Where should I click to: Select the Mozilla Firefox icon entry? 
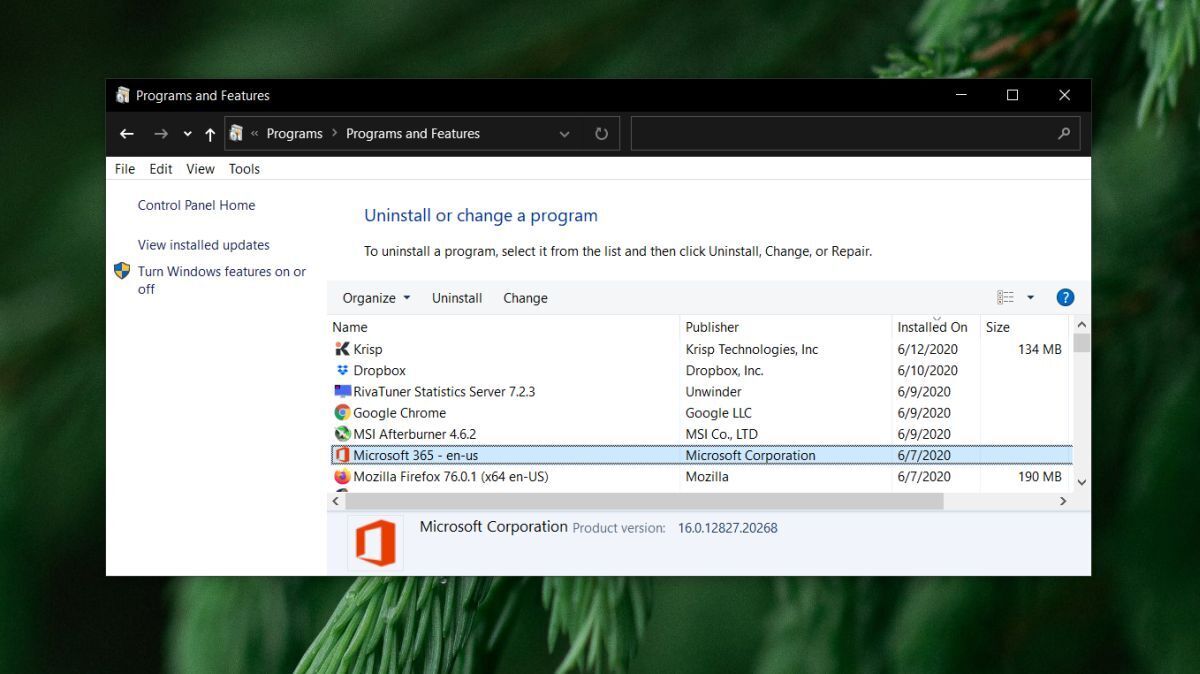[342, 477]
